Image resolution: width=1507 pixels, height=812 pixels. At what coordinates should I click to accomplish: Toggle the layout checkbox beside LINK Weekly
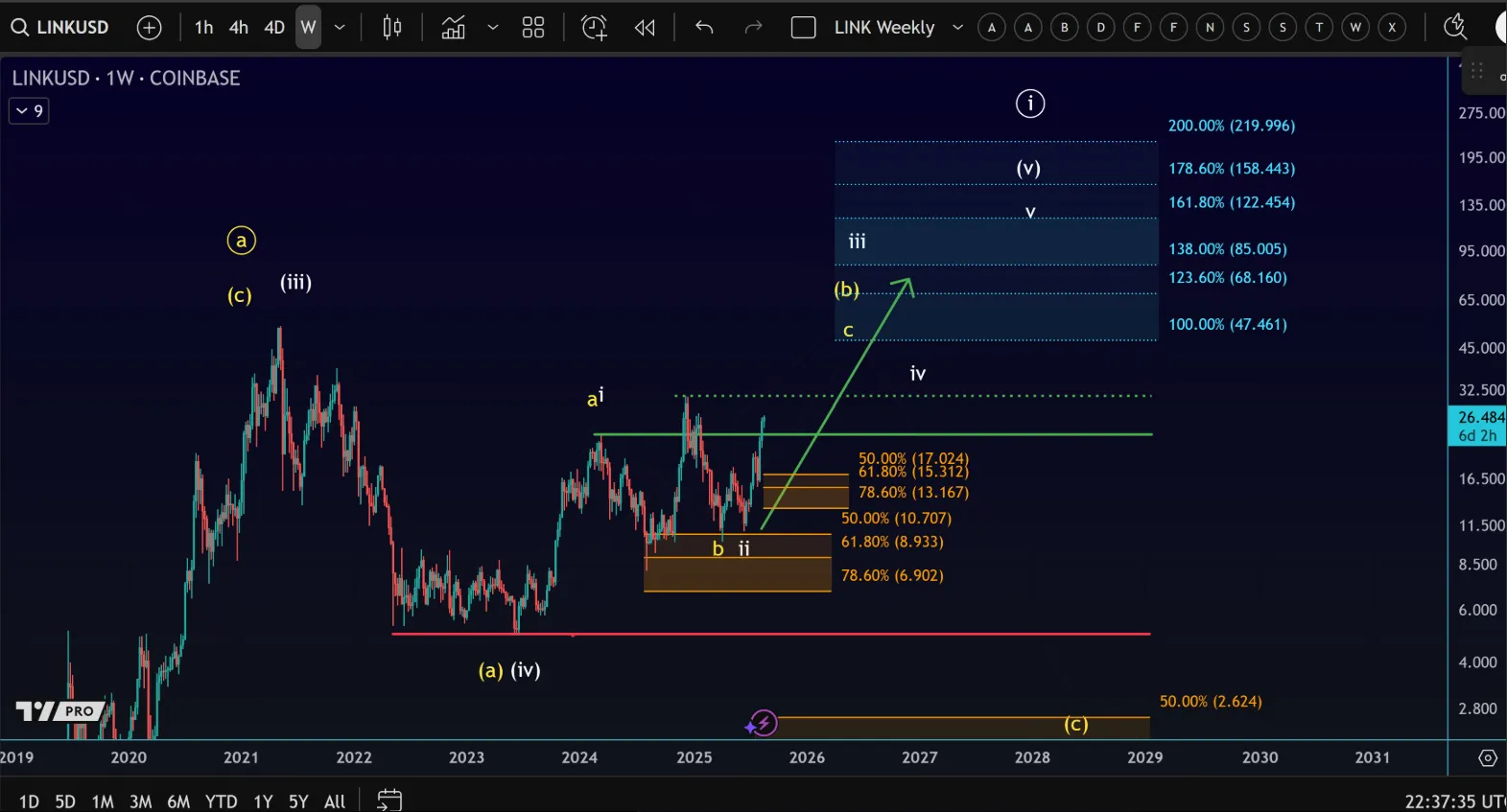point(803,28)
